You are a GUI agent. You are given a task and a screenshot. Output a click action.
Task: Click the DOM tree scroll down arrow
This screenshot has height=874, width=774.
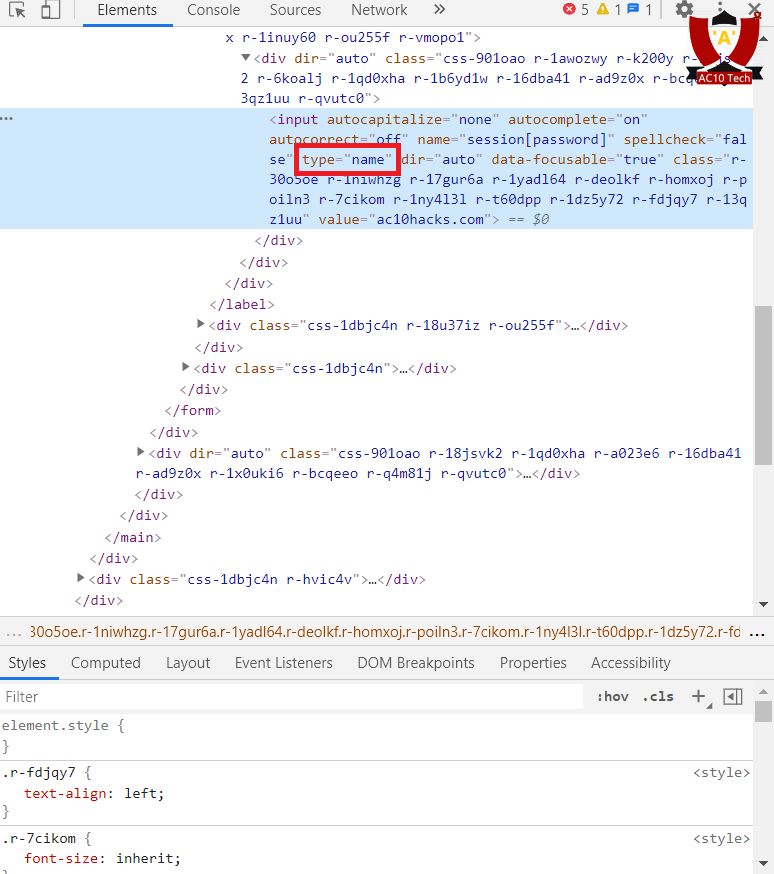point(763,604)
